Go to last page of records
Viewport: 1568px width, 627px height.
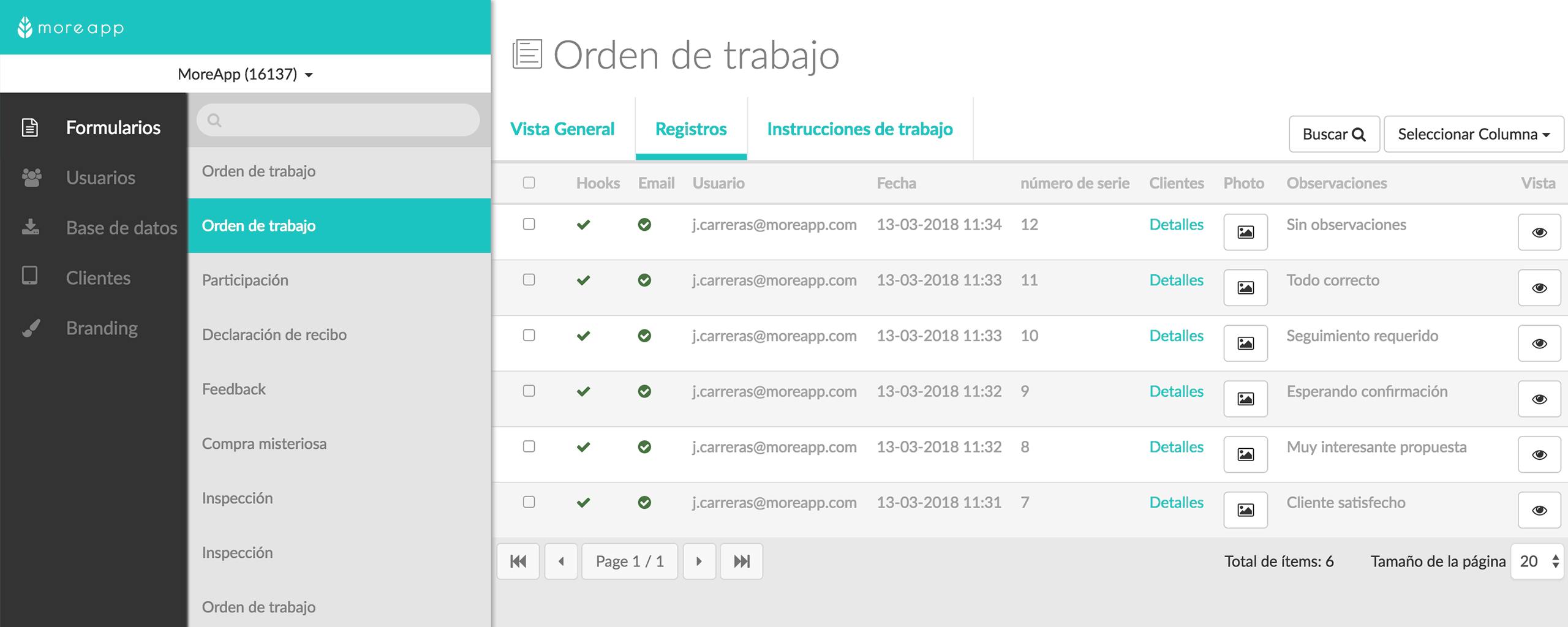[x=742, y=561]
